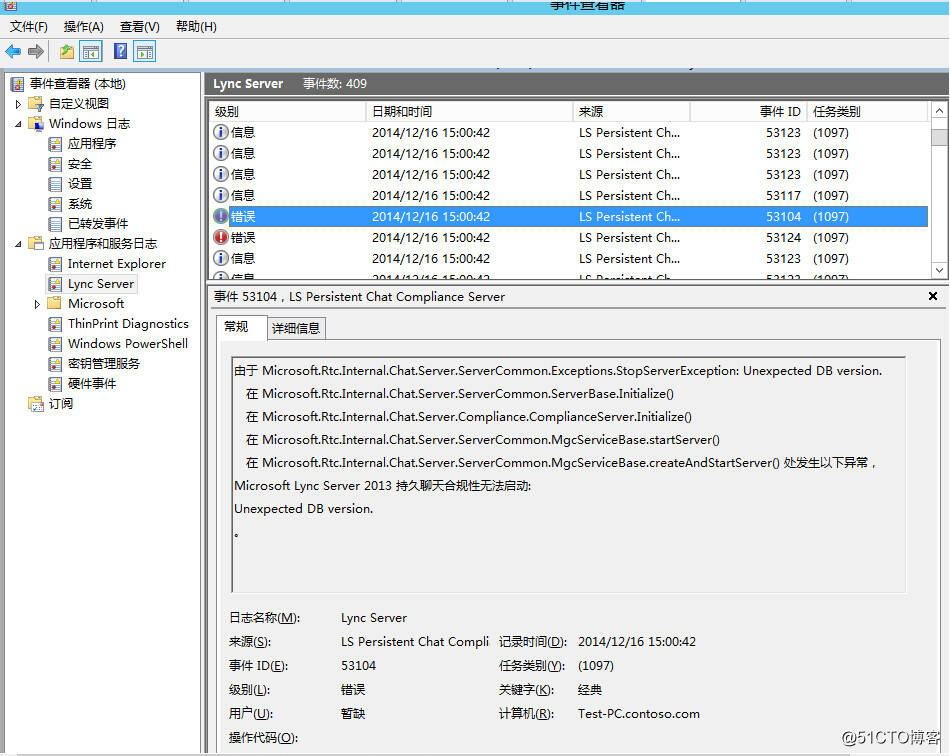Click the Internet Explorer log icon

(x=55, y=264)
